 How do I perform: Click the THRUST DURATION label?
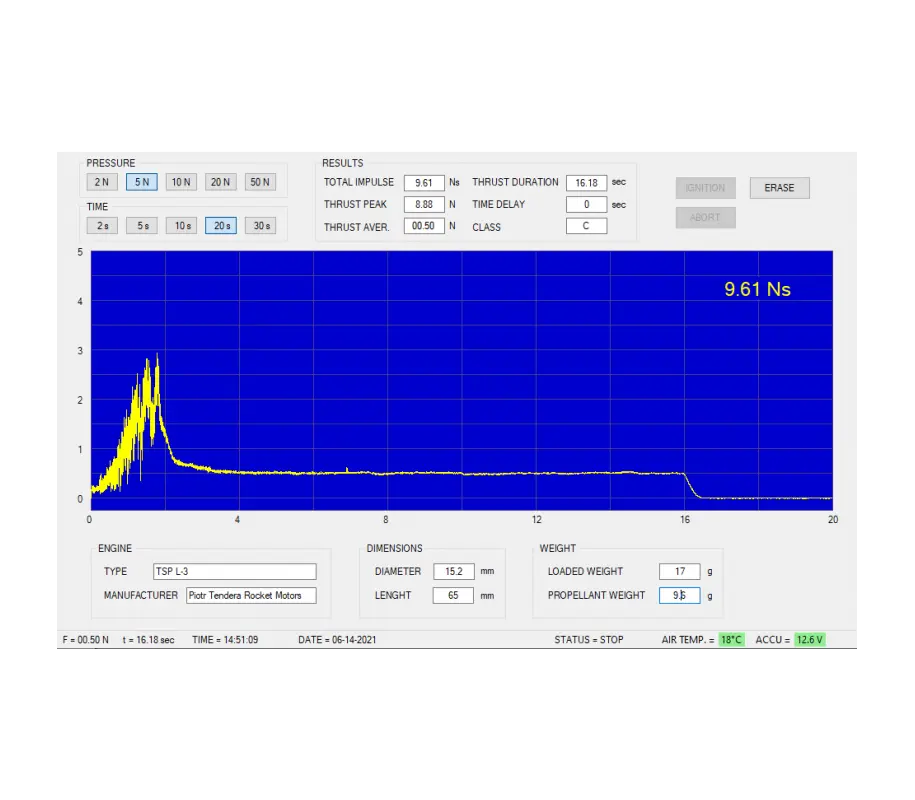pyautogui.click(x=515, y=182)
